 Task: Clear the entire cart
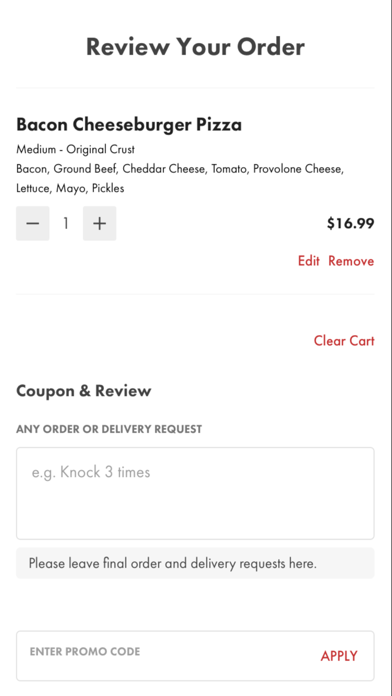tap(344, 341)
